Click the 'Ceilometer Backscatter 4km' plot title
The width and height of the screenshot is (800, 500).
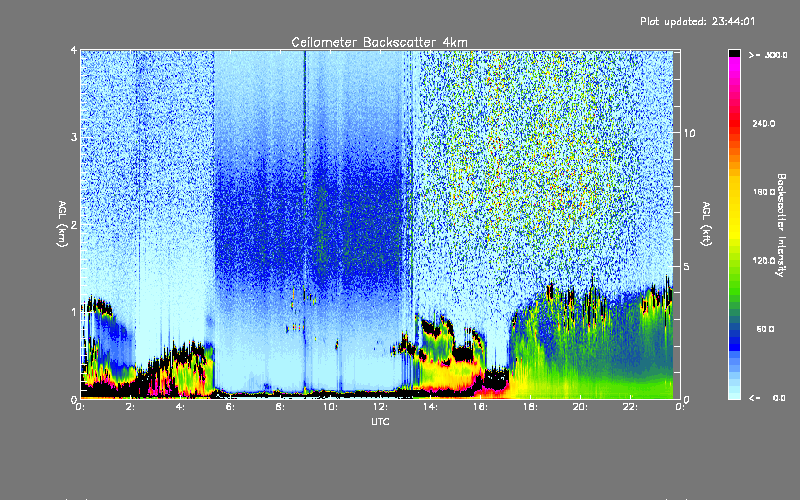pyautogui.click(x=379, y=42)
